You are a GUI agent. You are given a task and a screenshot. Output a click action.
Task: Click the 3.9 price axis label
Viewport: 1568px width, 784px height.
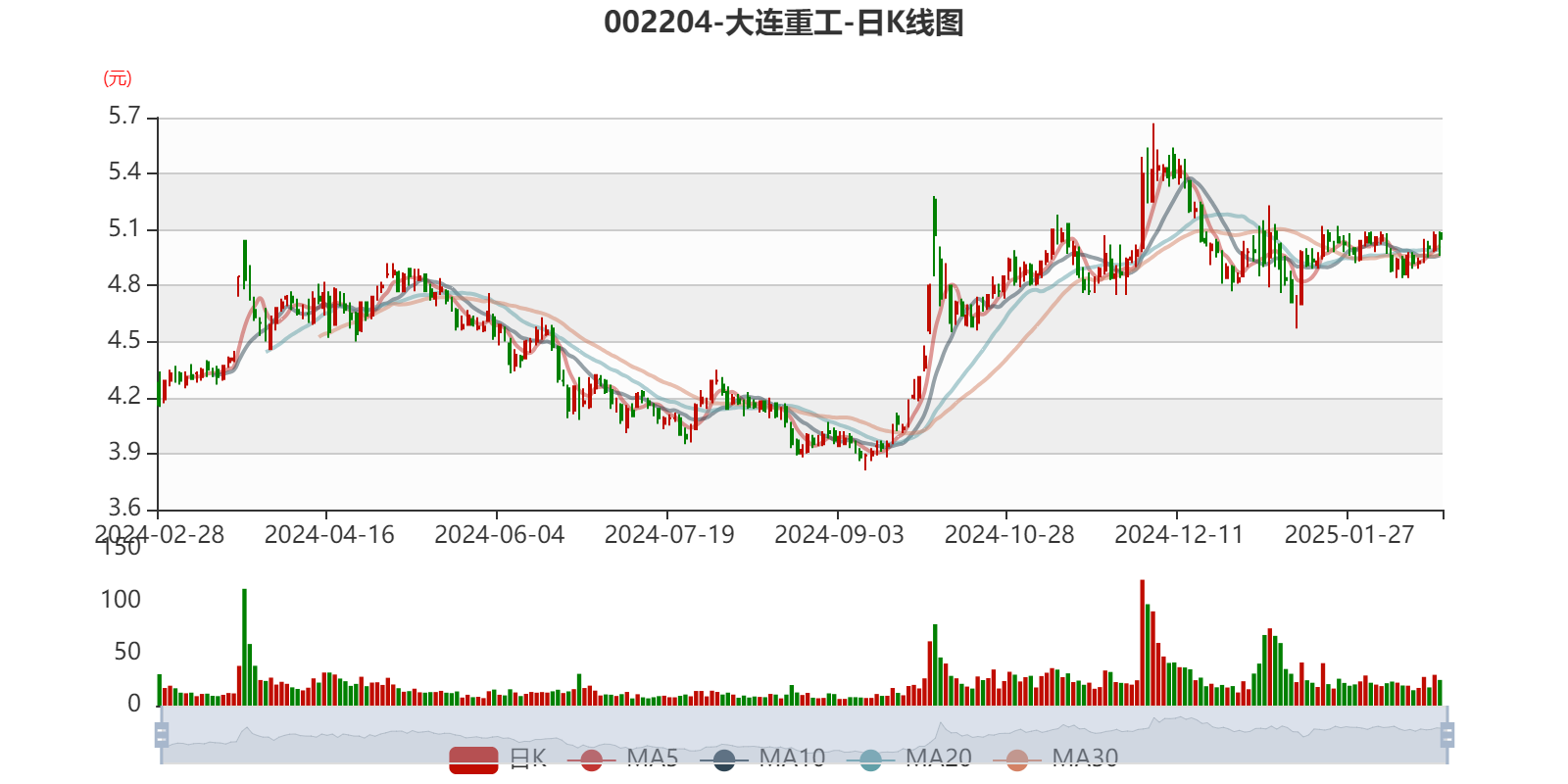[124, 452]
